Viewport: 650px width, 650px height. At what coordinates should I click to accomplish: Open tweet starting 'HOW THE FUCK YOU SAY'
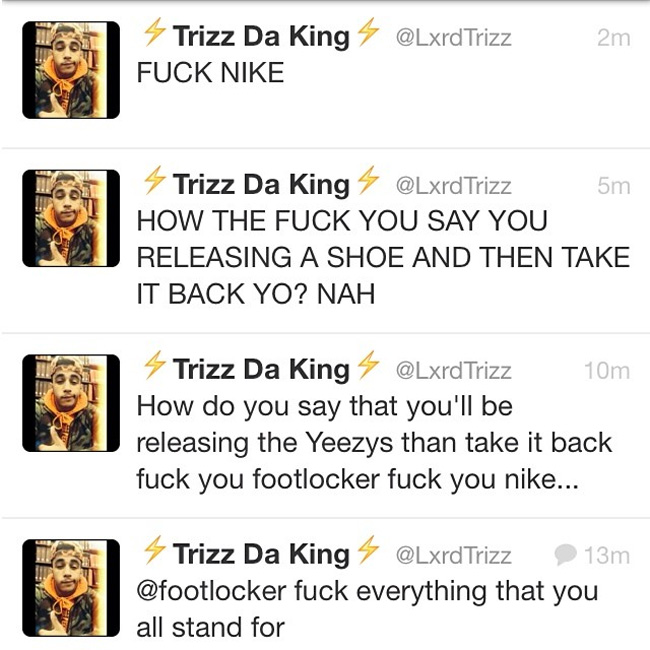(x=383, y=257)
